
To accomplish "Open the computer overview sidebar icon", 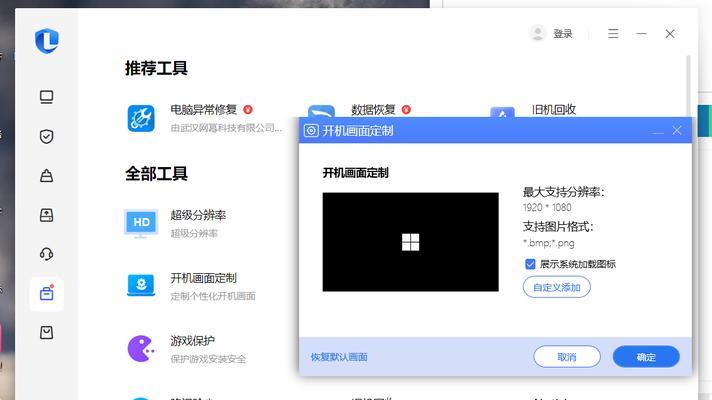I will tap(46, 97).
